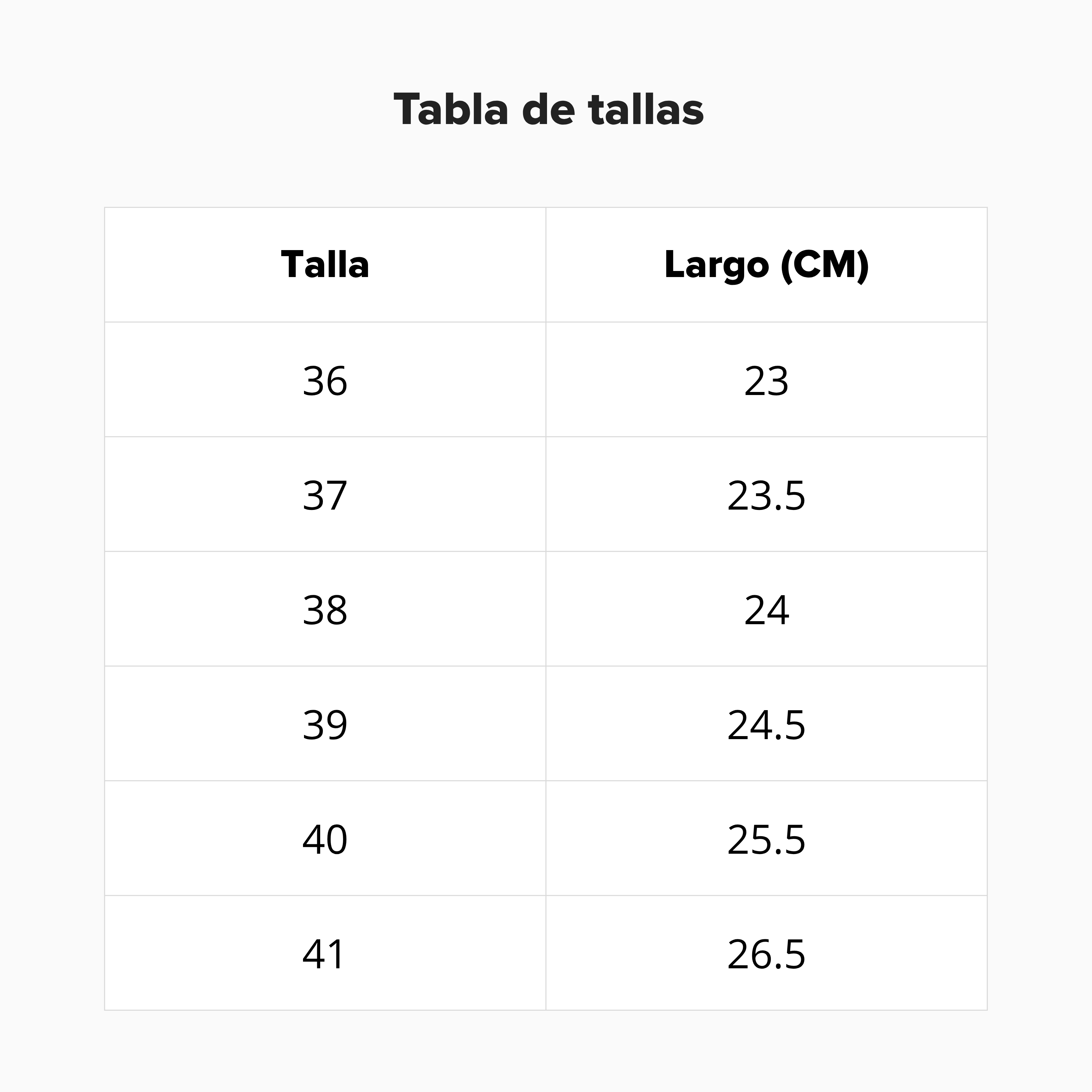Click the 26.5 length value cell
1092x1092 pixels.
(x=766, y=954)
